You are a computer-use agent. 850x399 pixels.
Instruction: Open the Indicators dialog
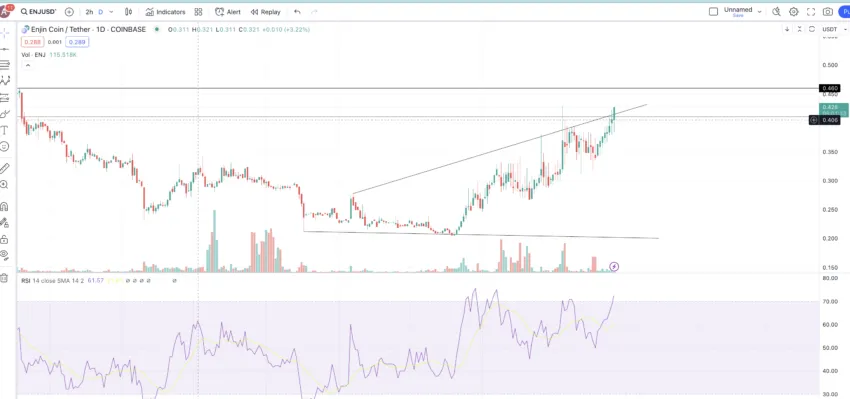click(165, 12)
